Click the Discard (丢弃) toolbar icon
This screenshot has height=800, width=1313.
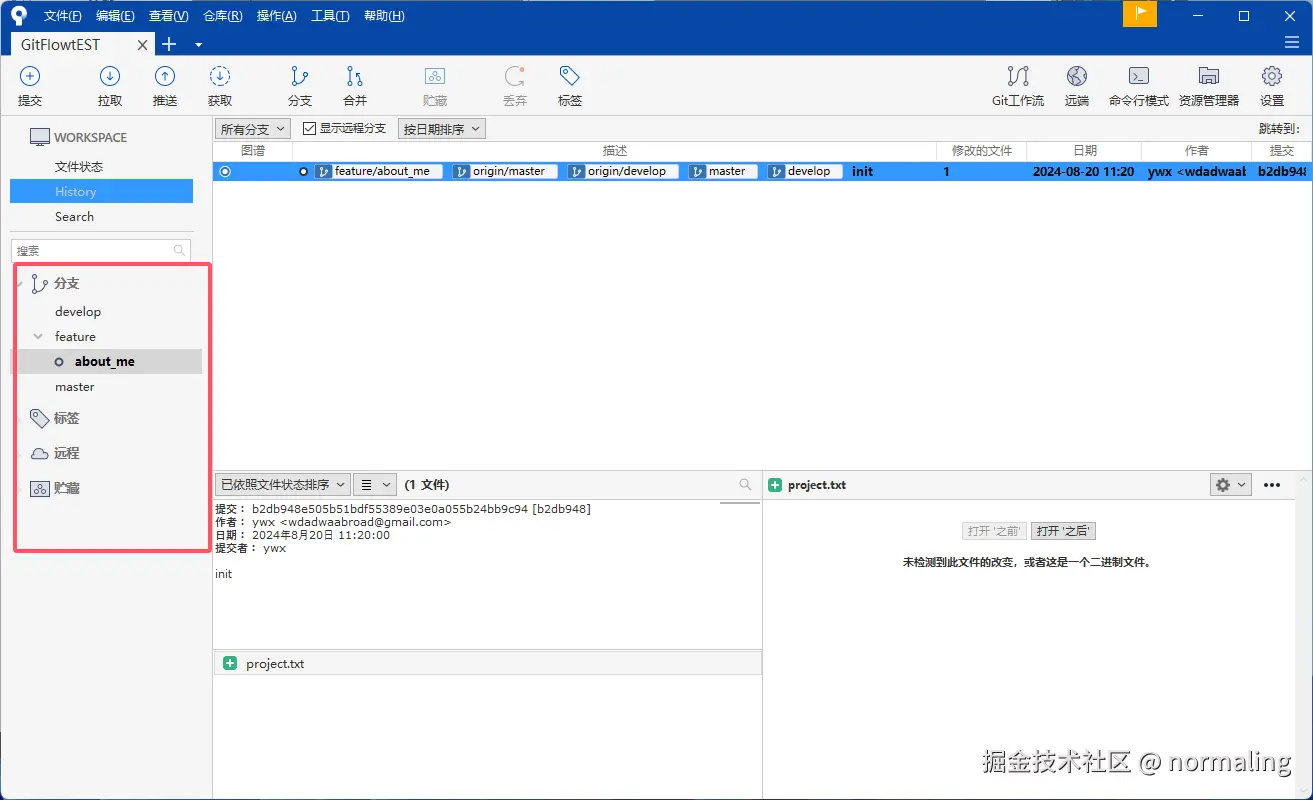tap(515, 76)
